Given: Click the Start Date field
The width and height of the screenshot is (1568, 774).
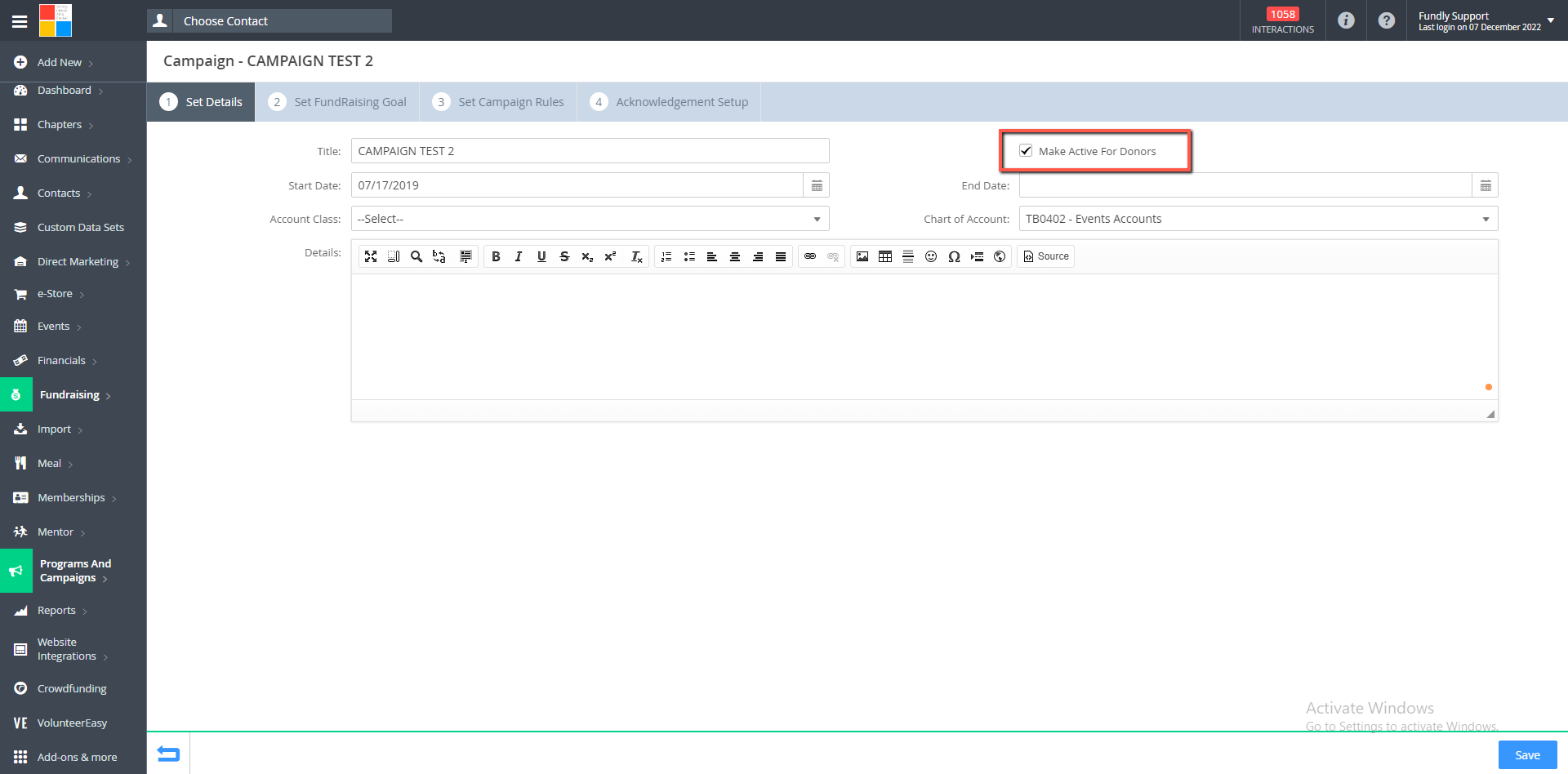Looking at the screenshot, I should (x=577, y=185).
